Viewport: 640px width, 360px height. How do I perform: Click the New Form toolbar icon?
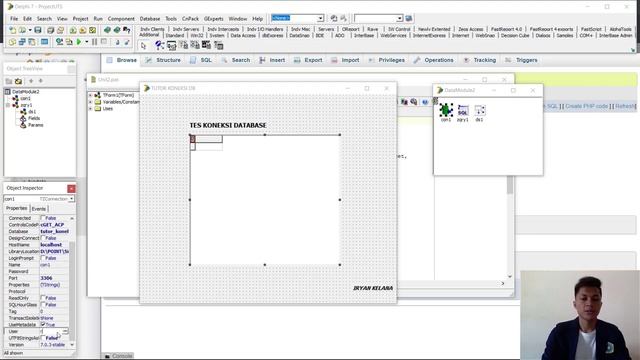tap(44, 42)
